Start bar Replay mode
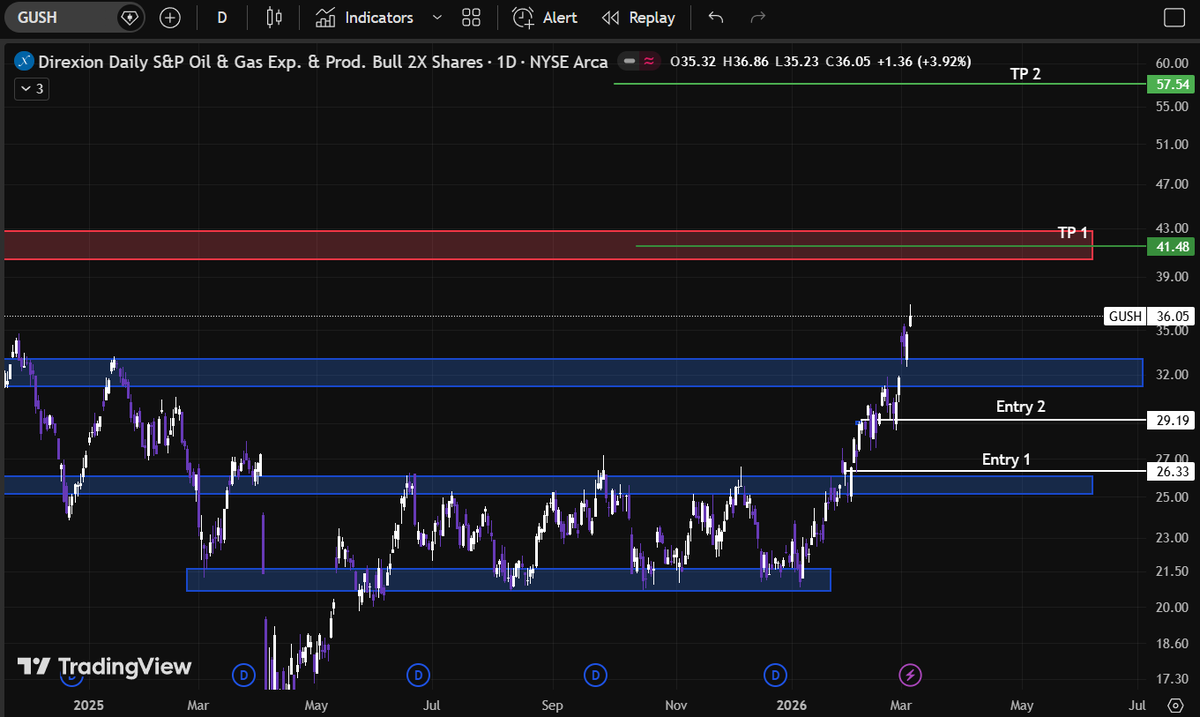This screenshot has height=717, width=1200. (x=638, y=18)
